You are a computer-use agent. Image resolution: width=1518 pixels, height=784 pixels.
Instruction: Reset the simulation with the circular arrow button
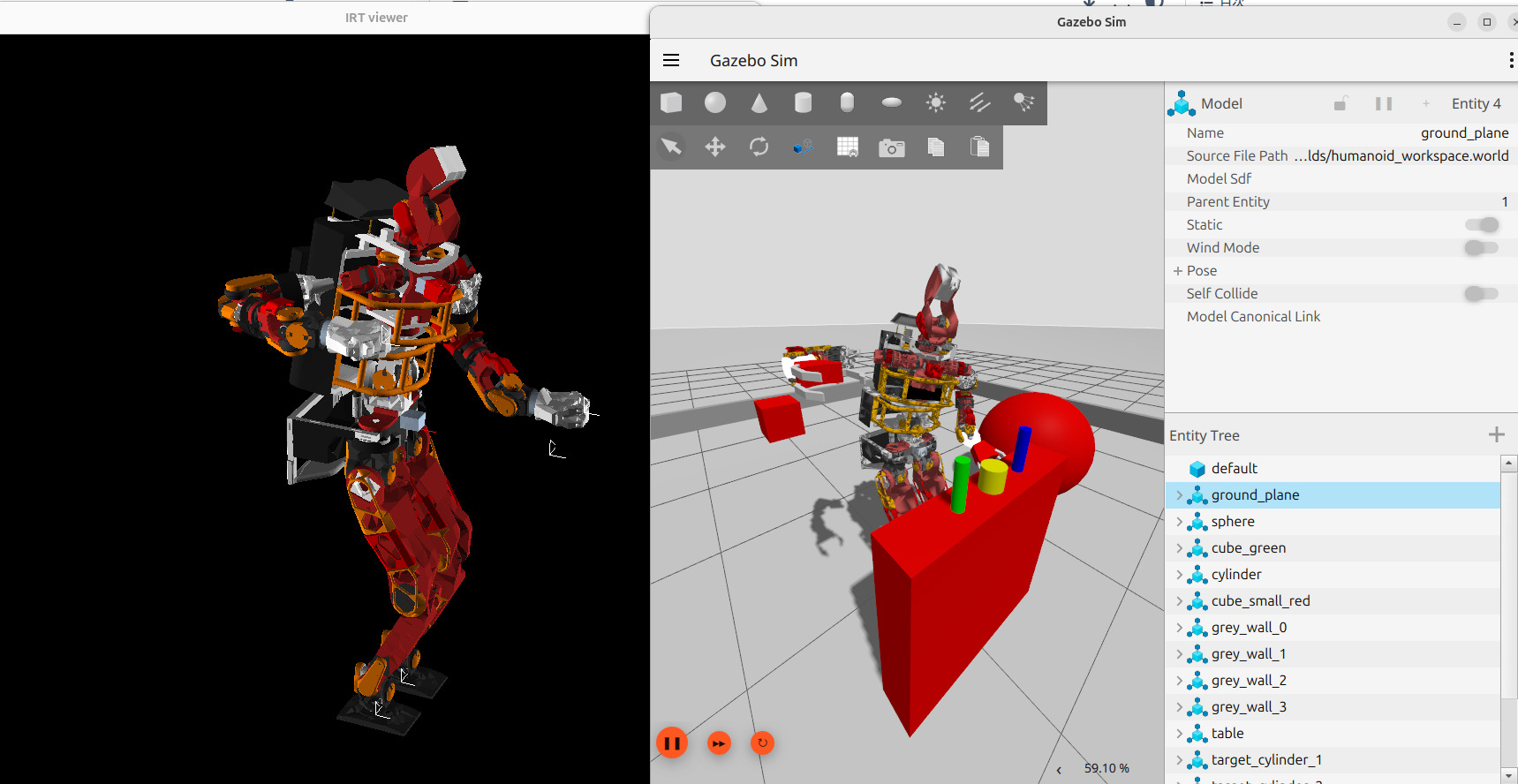pos(762,743)
